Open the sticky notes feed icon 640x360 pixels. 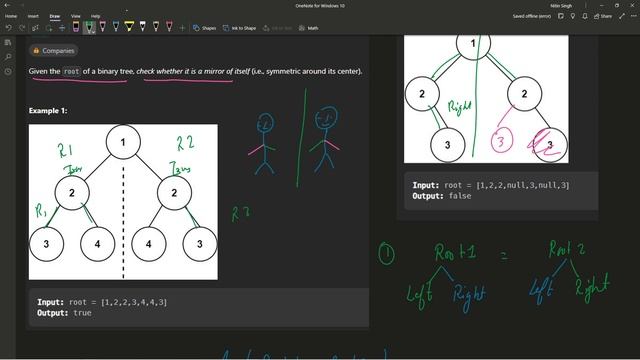click(x=561, y=16)
